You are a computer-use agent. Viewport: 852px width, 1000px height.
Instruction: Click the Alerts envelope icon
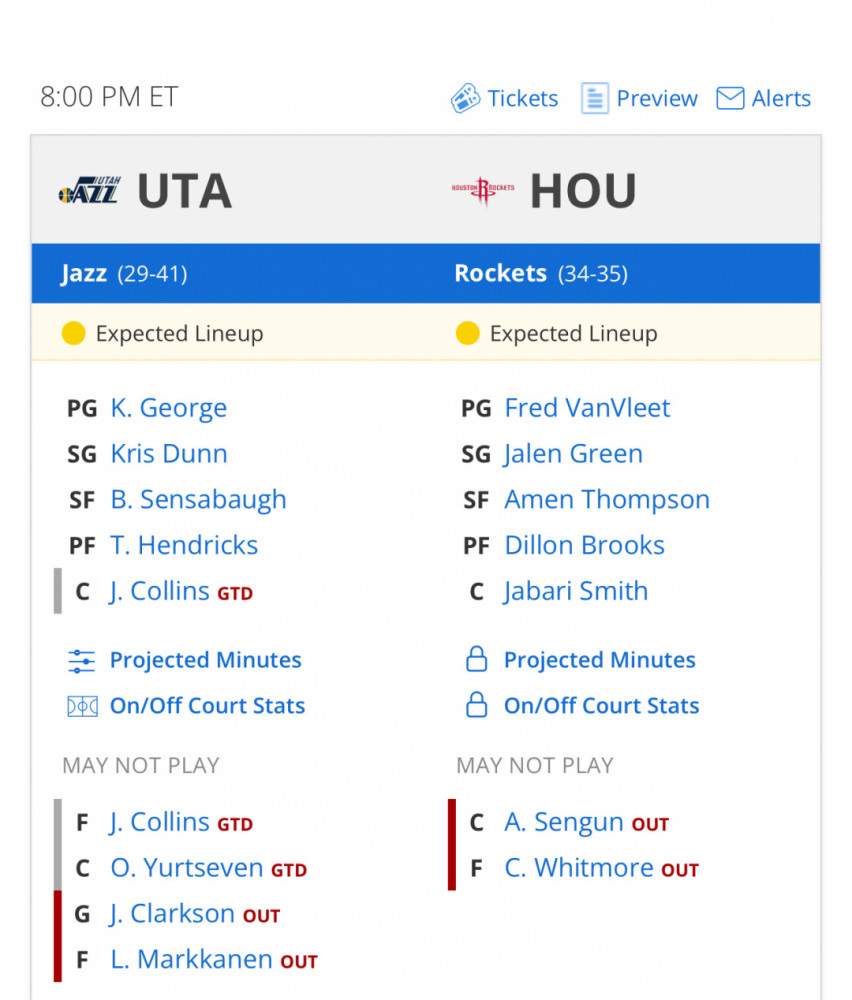[730, 98]
